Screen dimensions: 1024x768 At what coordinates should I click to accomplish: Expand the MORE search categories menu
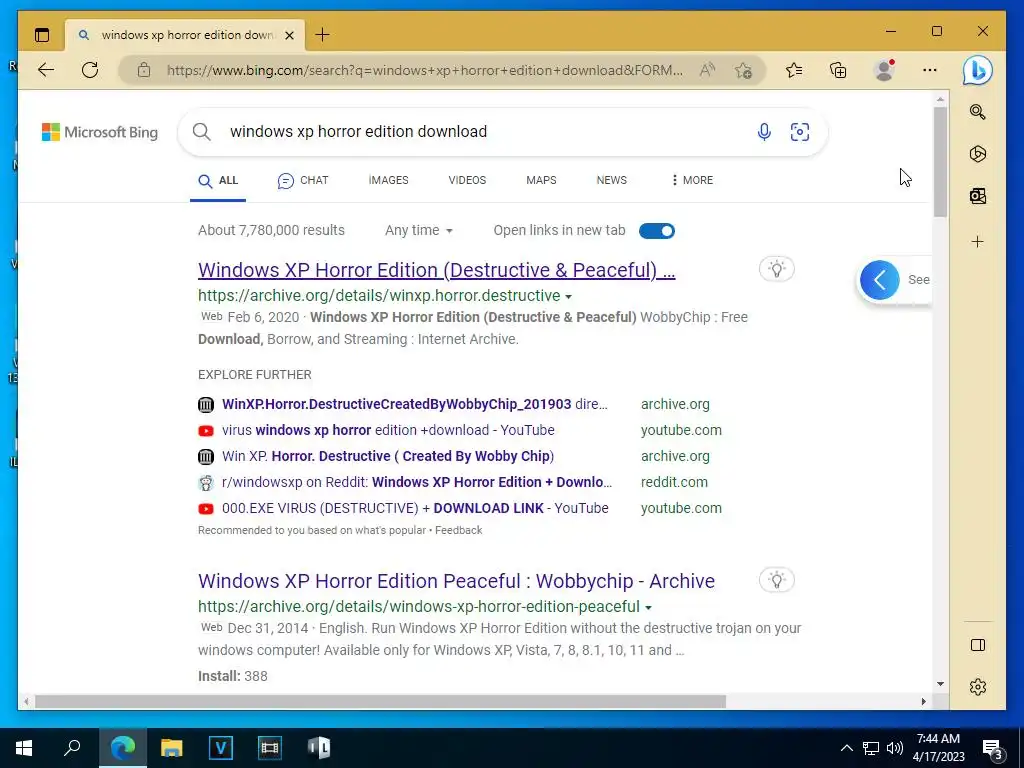pyautogui.click(x=692, y=180)
